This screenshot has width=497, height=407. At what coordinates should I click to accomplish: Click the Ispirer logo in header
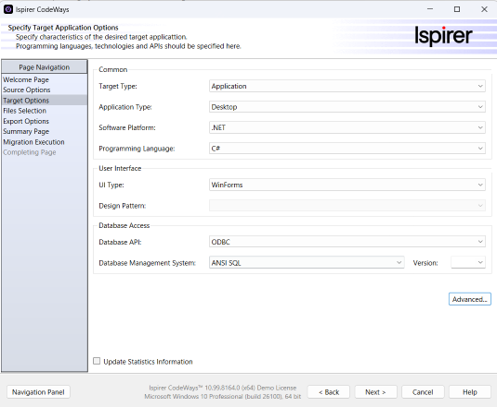pyautogui.click(x=443, y=35)
